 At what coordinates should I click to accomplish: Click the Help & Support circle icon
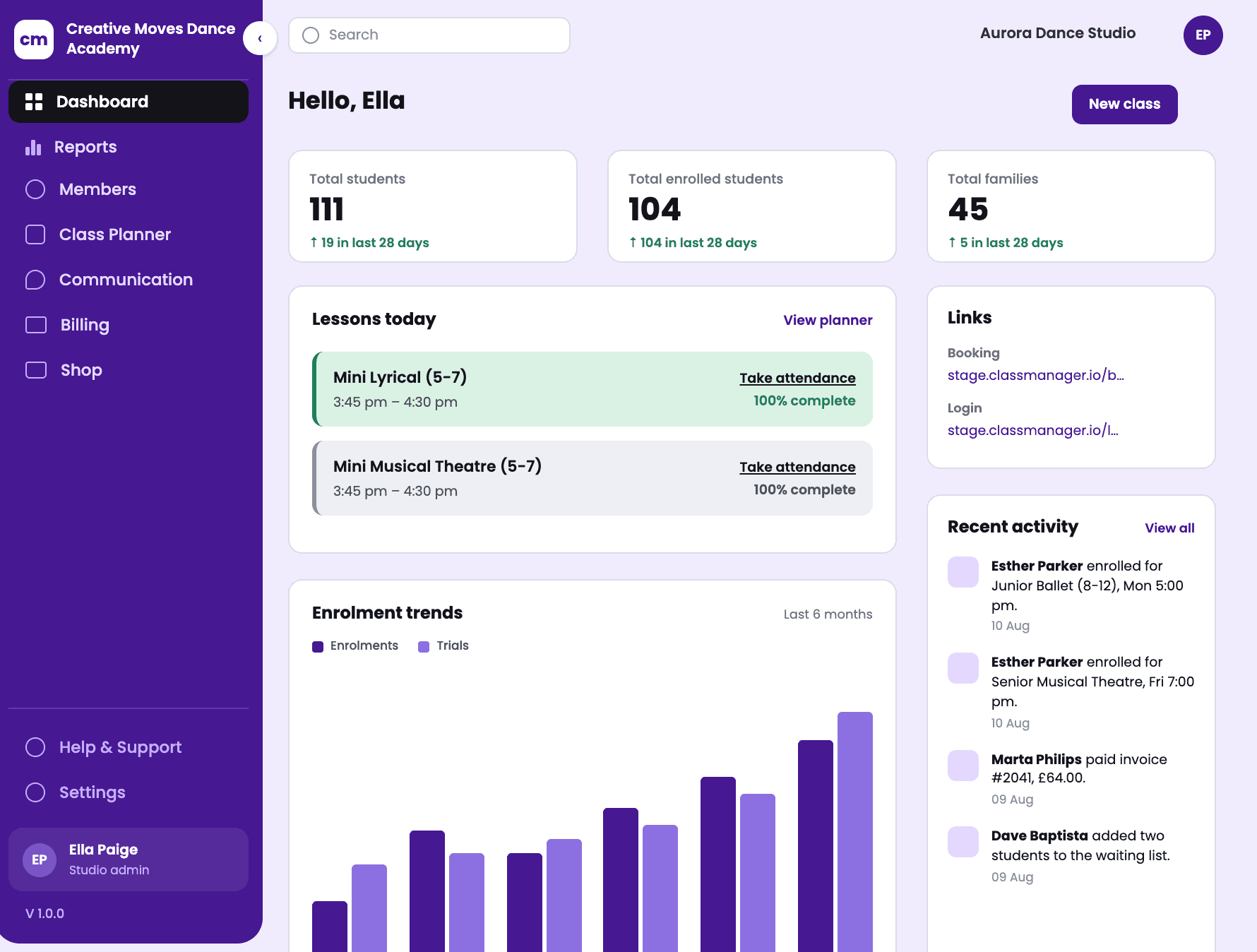pyautogui.click(x=35, y=747)
